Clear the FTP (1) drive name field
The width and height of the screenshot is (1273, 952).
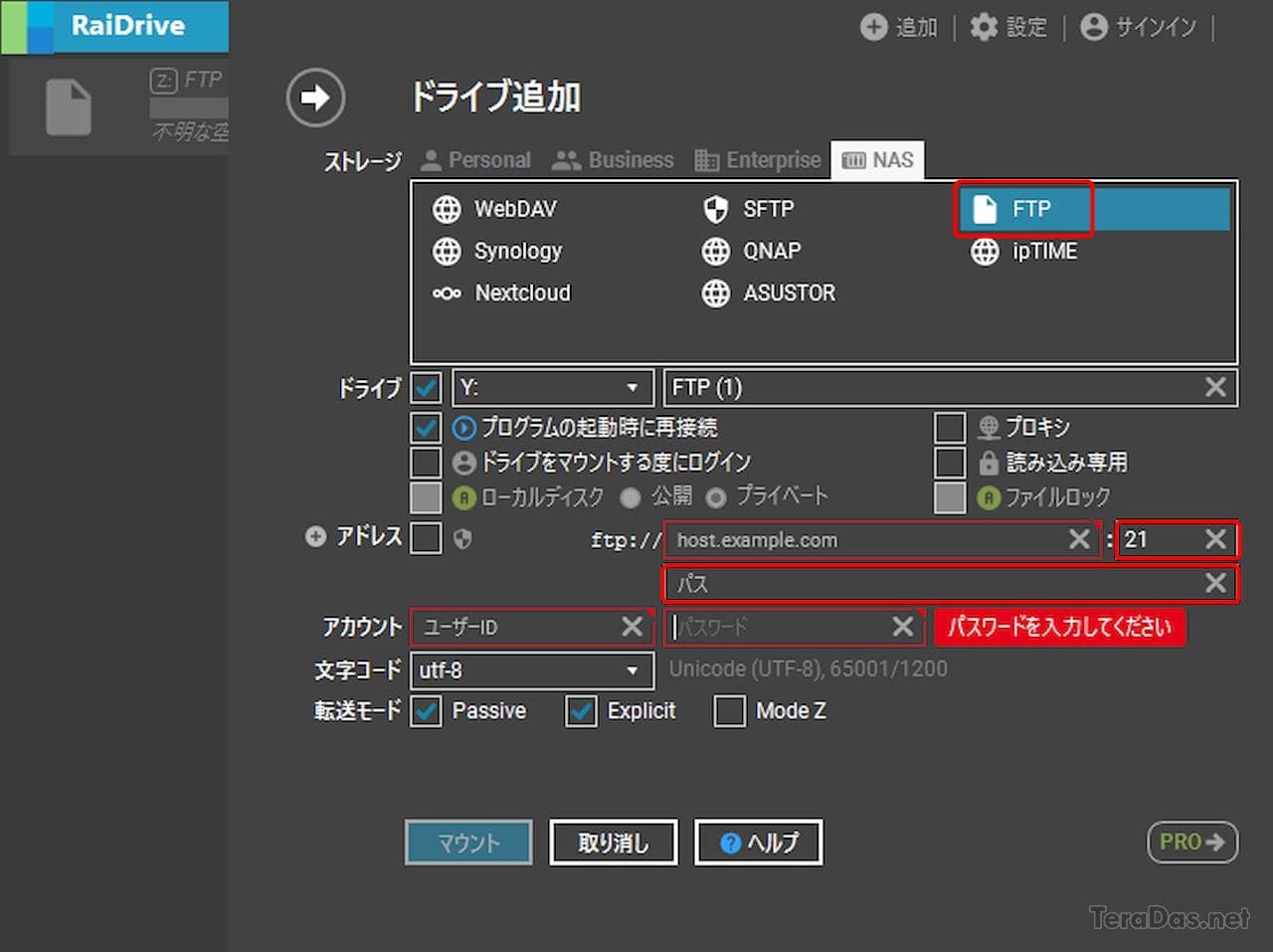[1215, 387]
